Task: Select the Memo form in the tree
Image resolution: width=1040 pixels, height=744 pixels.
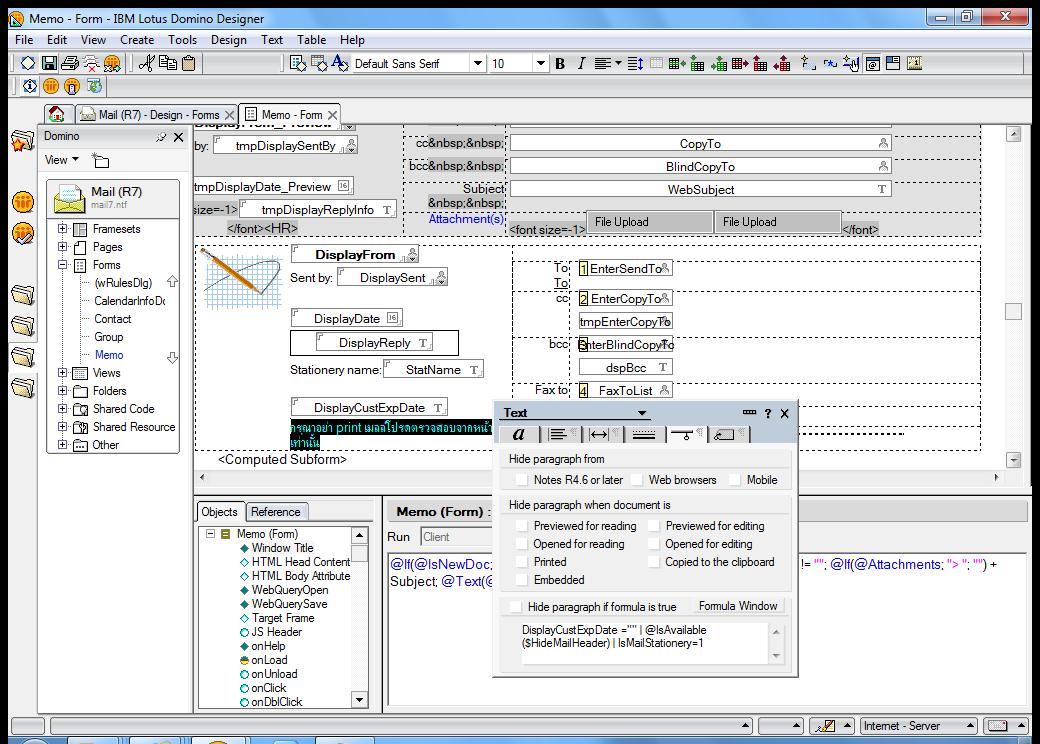Action: [109, 355]
